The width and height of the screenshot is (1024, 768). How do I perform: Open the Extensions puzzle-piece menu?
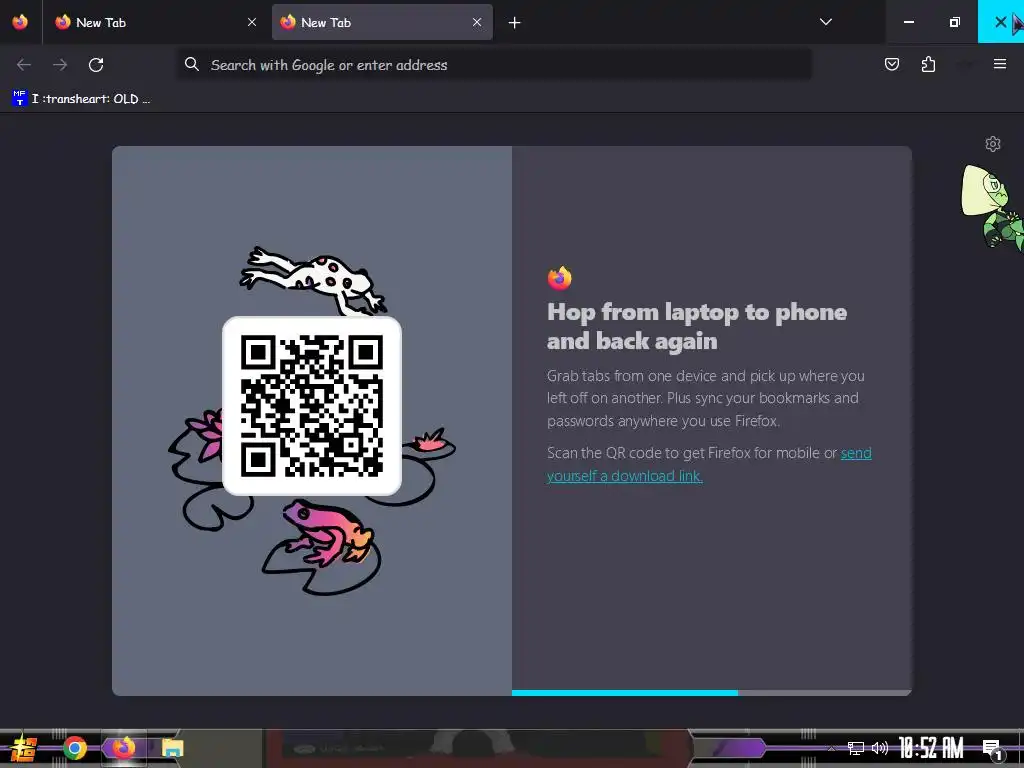(x=928, y=64)
